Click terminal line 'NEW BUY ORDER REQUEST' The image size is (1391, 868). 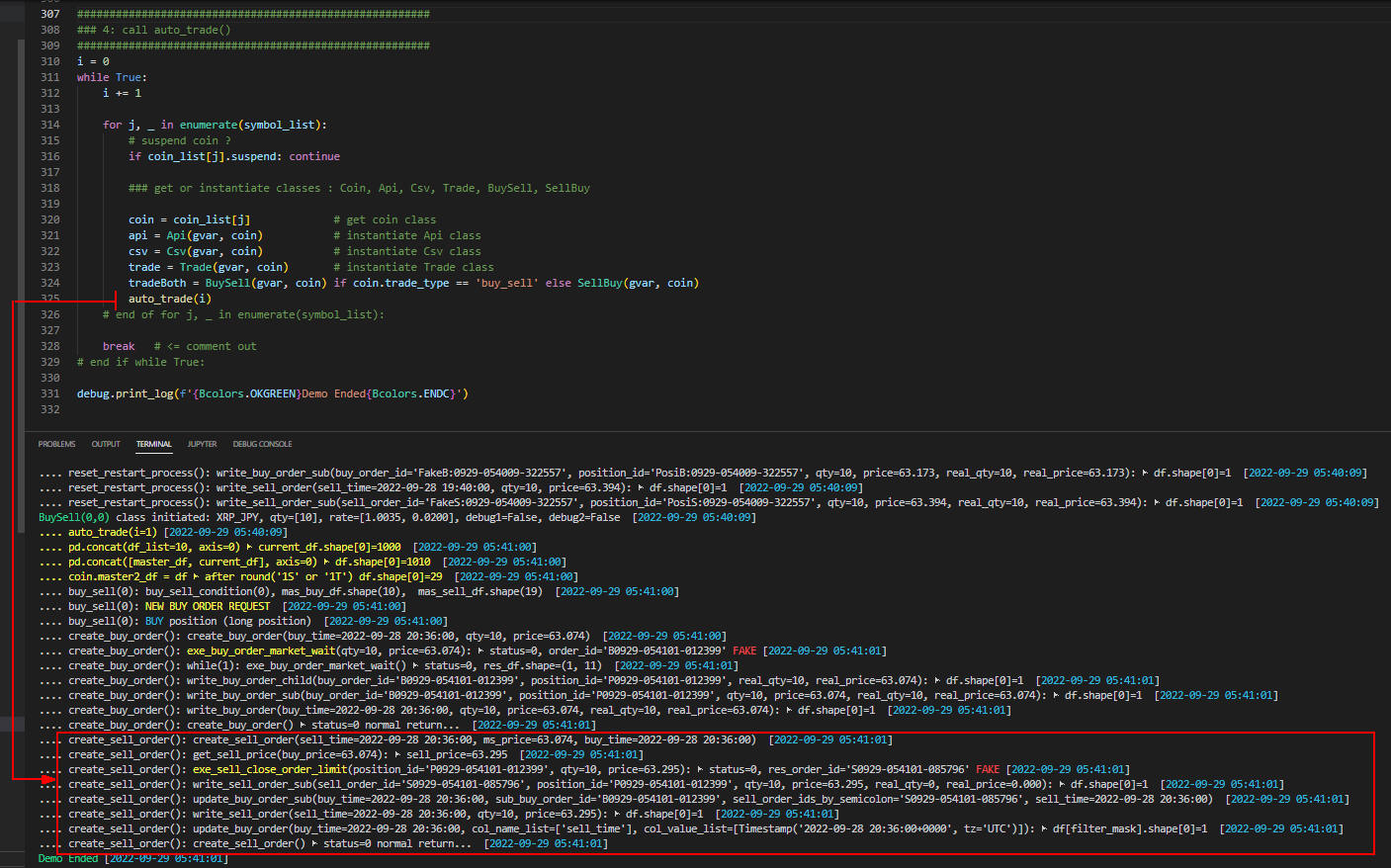pos(222,606)
